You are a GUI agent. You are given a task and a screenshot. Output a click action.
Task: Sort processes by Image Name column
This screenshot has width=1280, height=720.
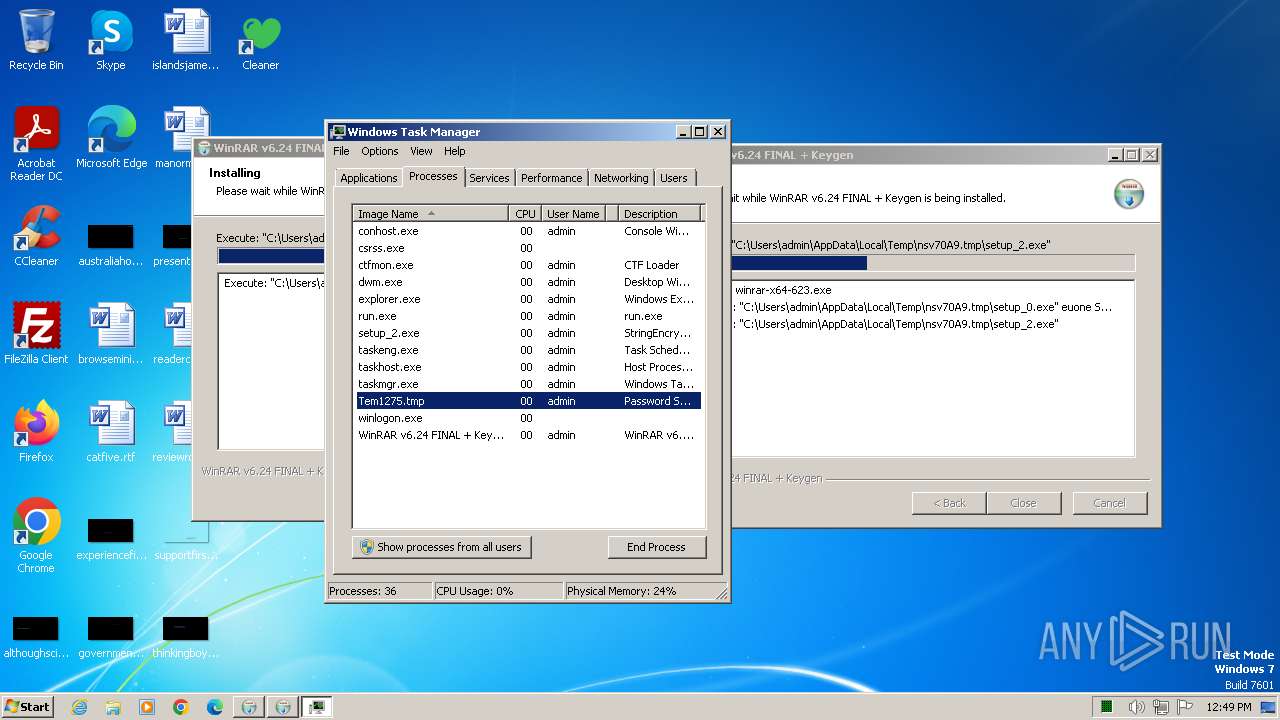pos(431,214)
